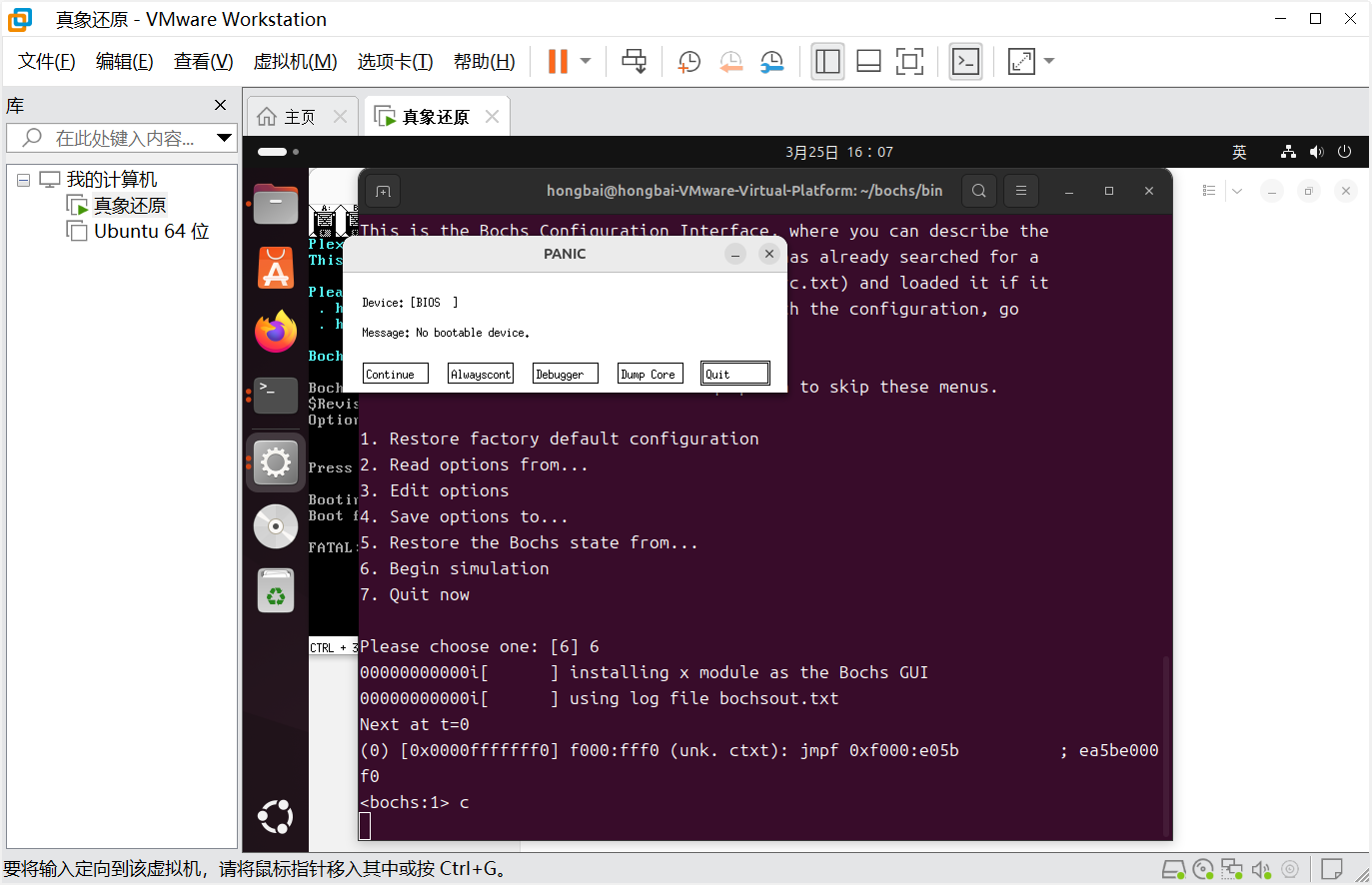Click Dump Core in PANIC dialog
The height and width of the screenshot is (885, 1372).
(651, 374)
